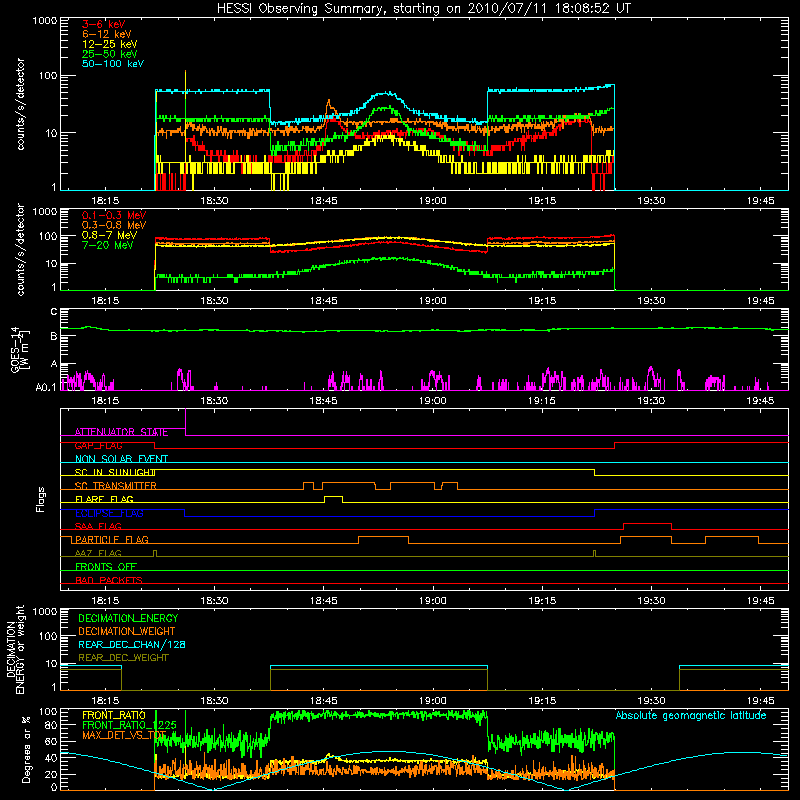Click the 0.3-0.8 MeV legend label

(x=113, y=225)
